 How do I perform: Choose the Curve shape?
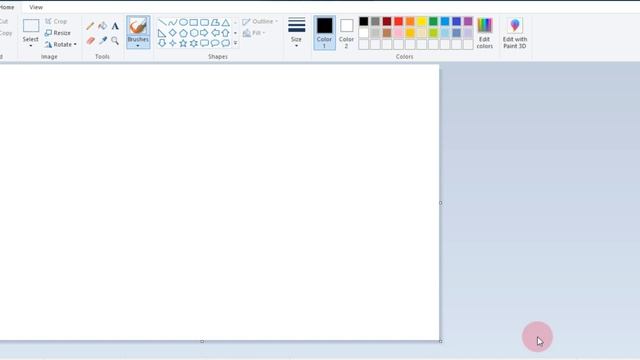173,22
